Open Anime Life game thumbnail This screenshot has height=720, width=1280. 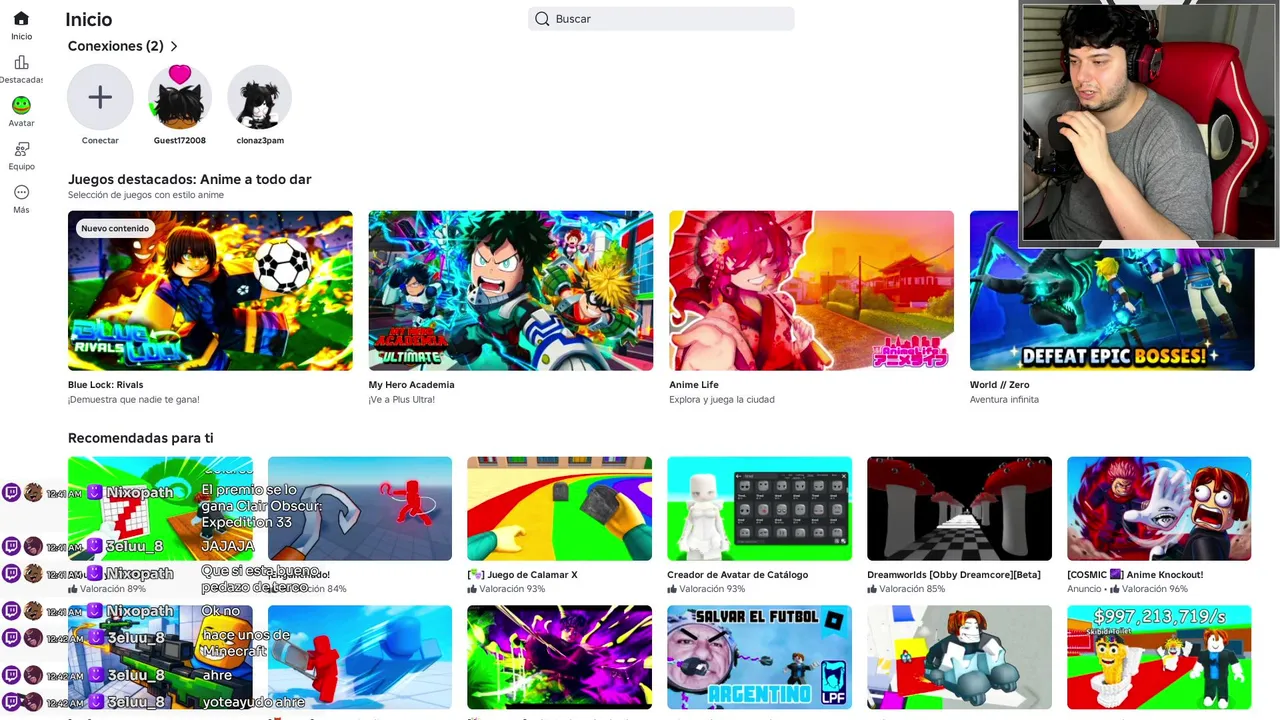pyautogui.click(x=811, y=290)
